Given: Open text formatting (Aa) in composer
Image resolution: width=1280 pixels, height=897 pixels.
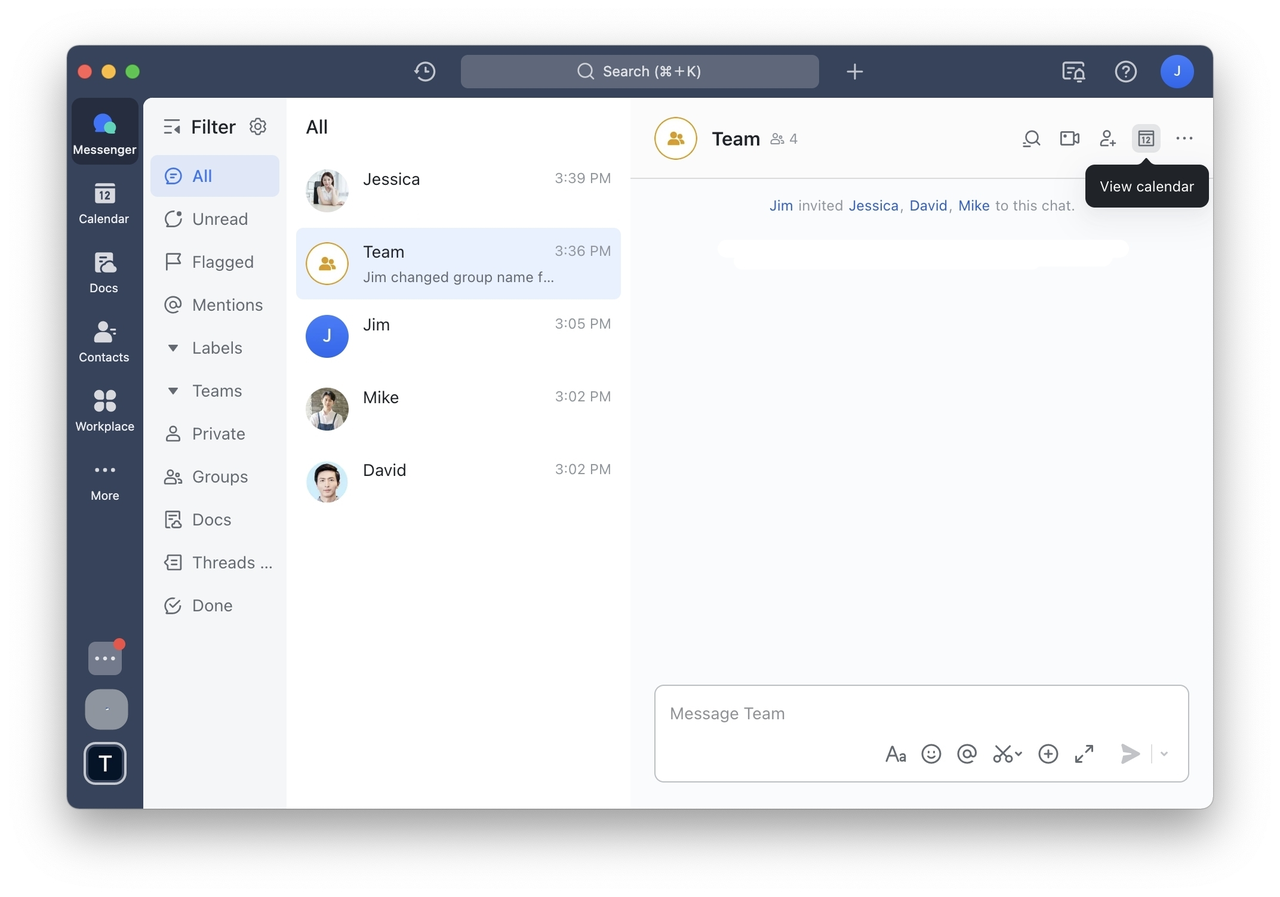Looking at the screenshot, I should click(895, 754).
